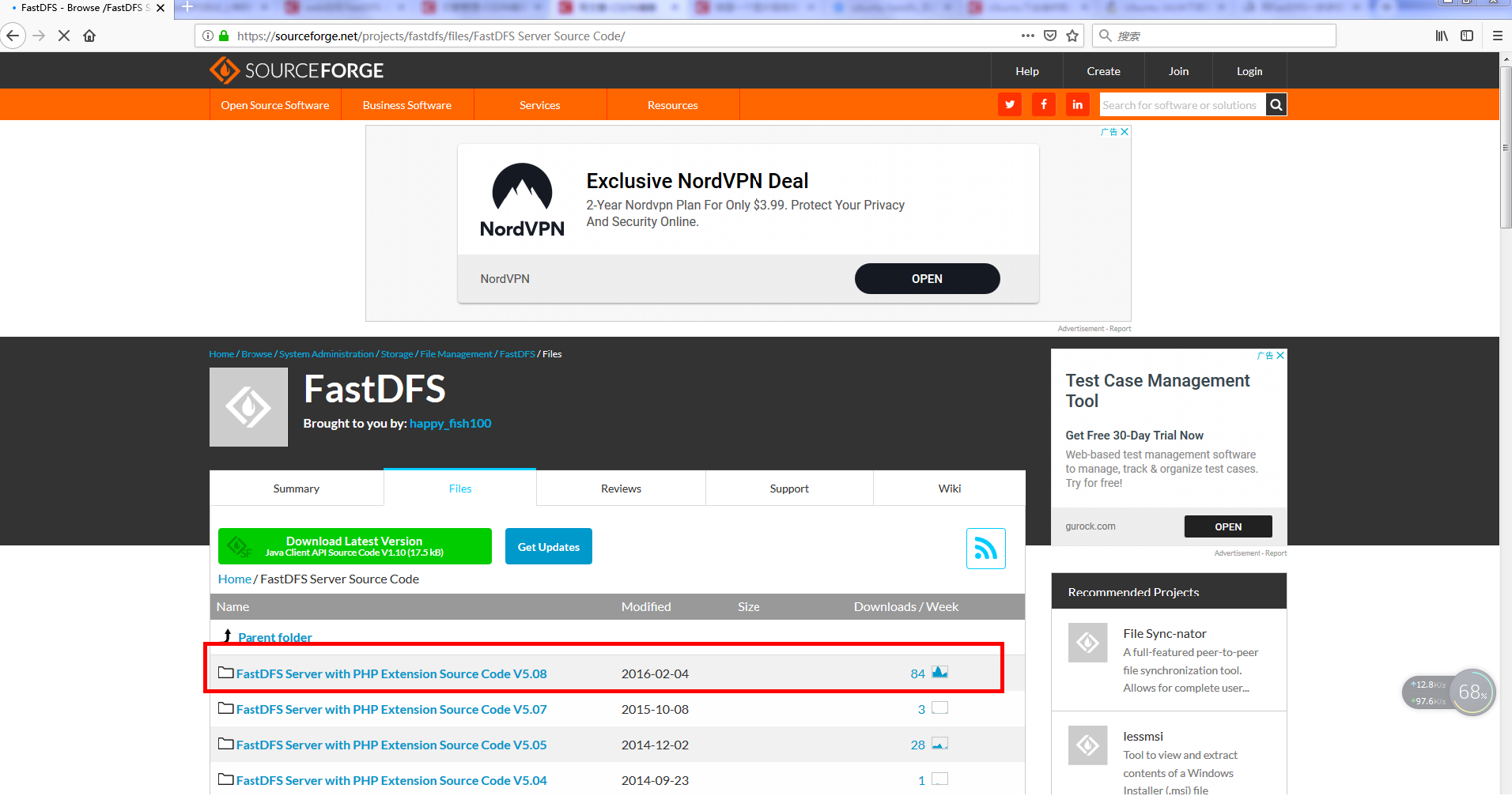1512x796 pixels.
Task: Open the Firefox hamburger menu
Action: click(x=1497, y=36)
